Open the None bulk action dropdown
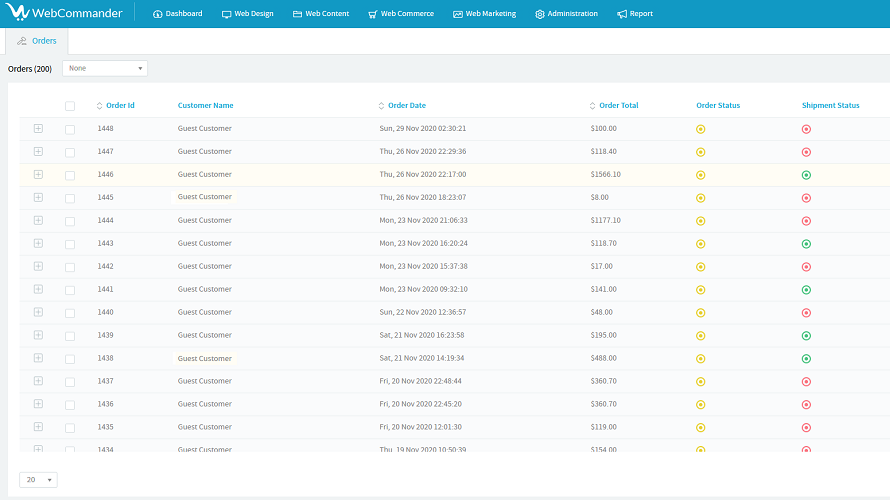The width and height of the screenshot is (890, 500). coord(105,68)
